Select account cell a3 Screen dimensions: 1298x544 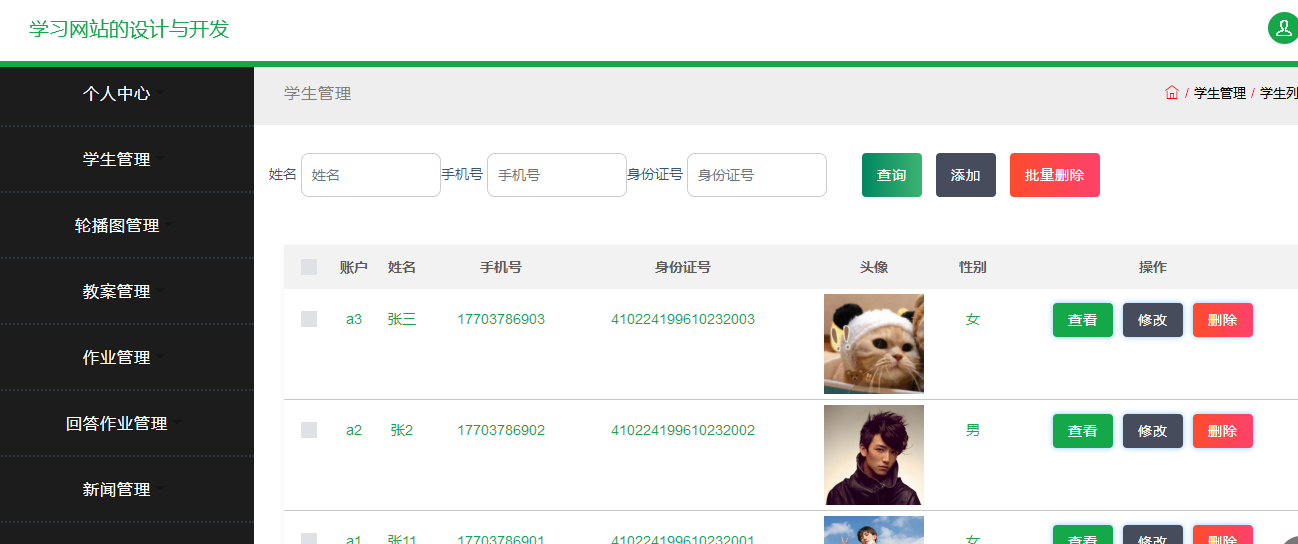(354, 319)
